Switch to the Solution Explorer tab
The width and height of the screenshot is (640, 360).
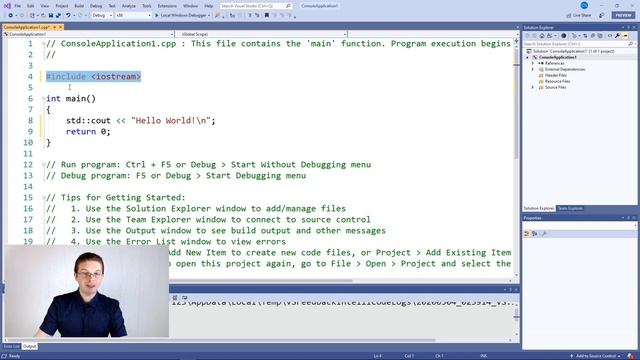539,209
